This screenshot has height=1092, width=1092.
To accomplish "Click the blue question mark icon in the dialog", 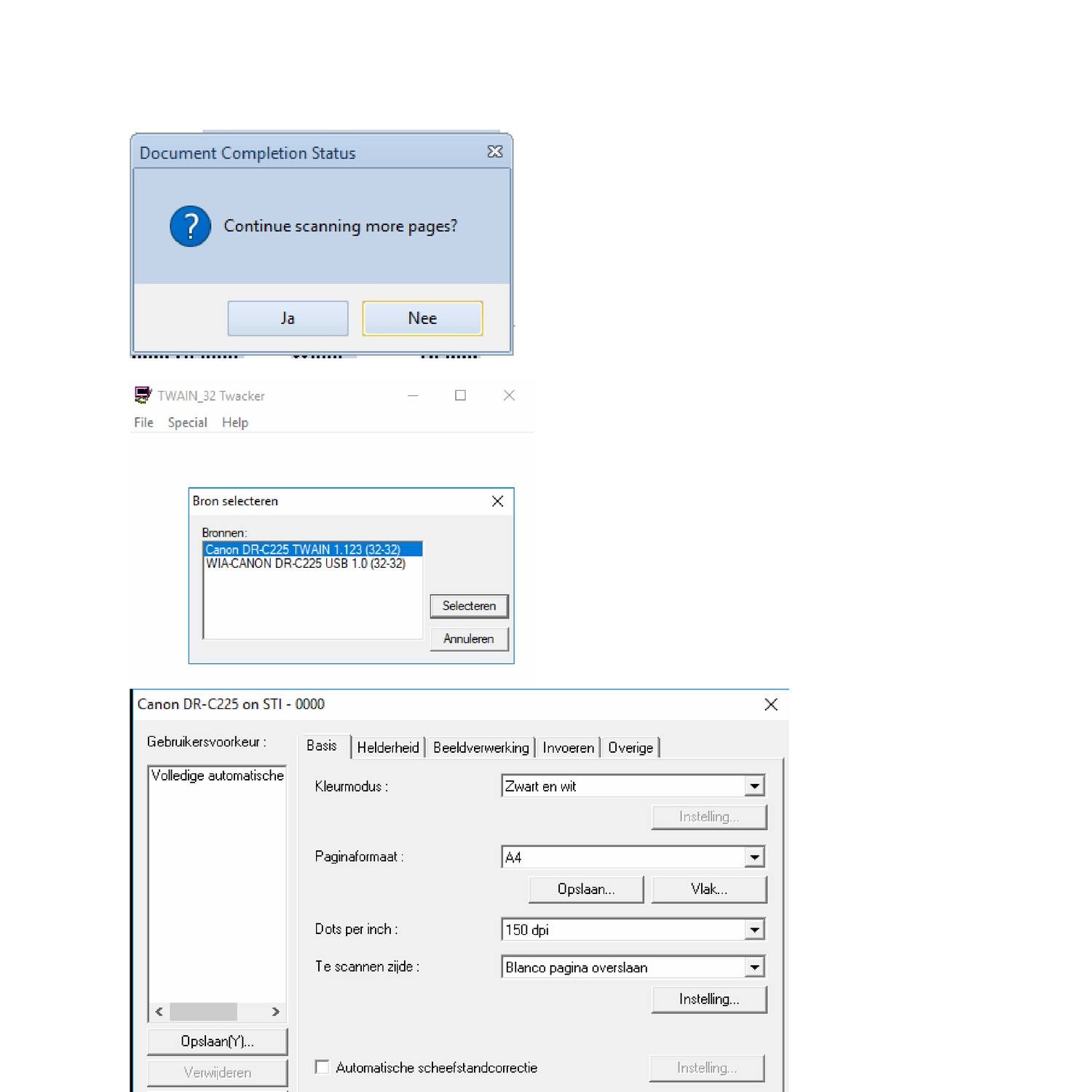I will coord(189,227).
